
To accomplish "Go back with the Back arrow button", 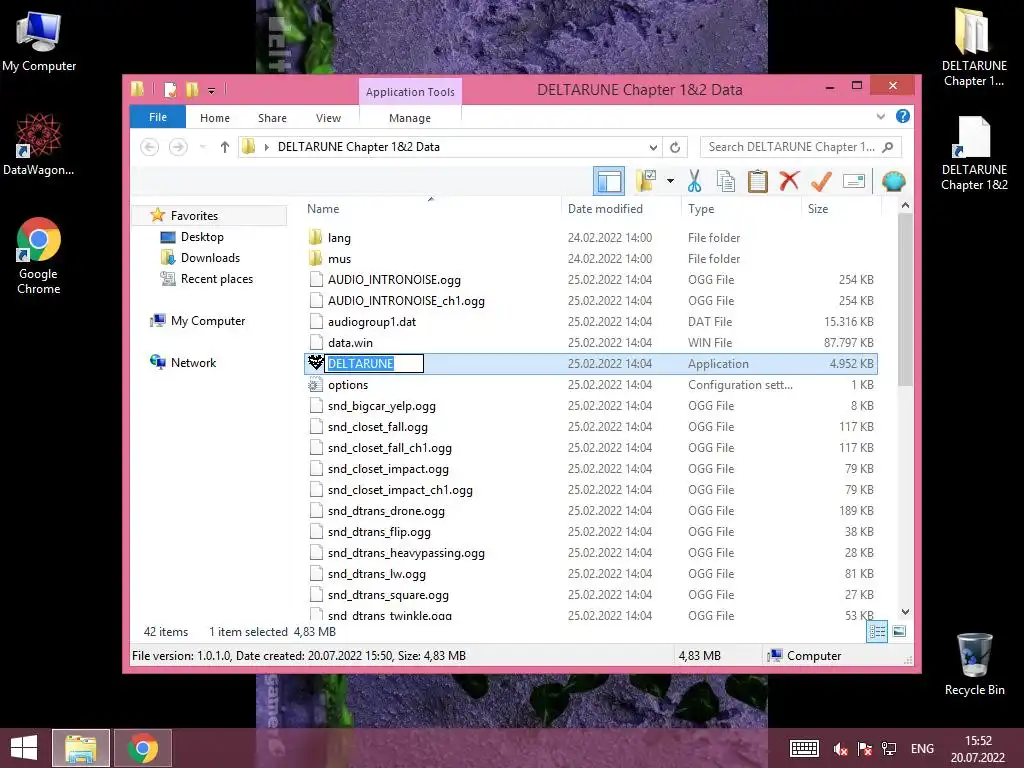I will [x=150, y=147].
